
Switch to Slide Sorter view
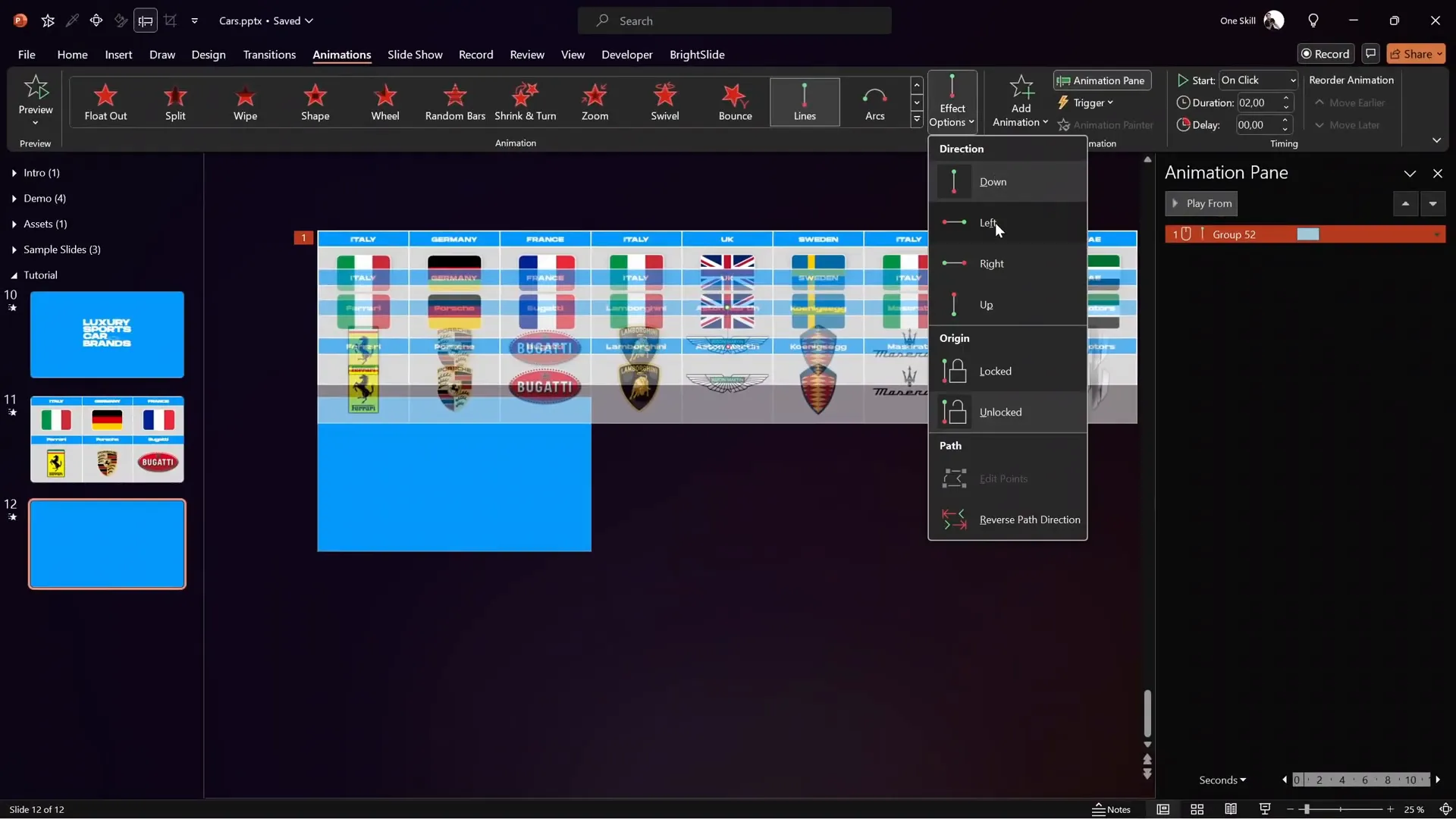(x=1197, y=809)
